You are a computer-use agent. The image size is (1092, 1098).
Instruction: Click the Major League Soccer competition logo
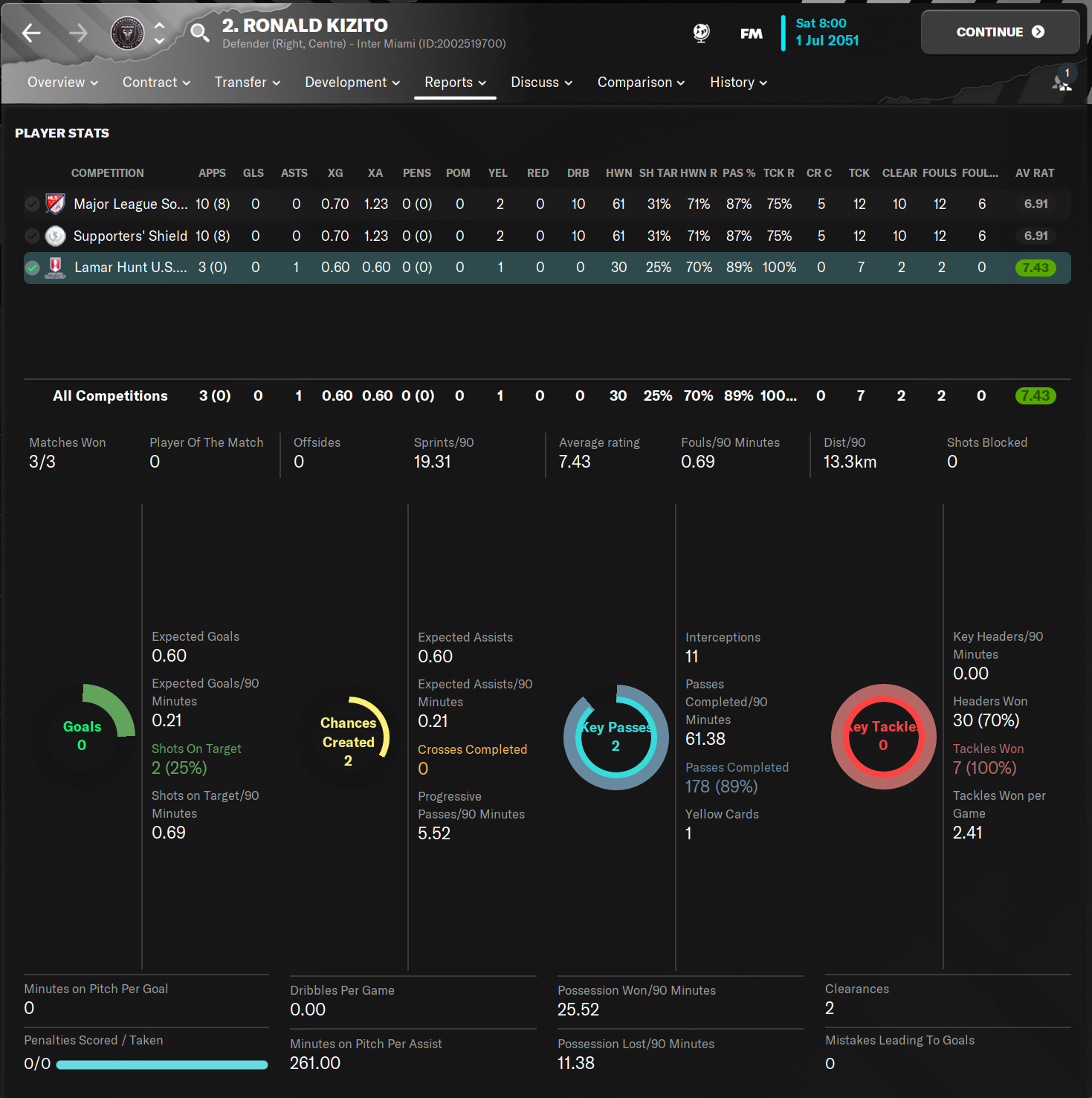pos(55,204)
